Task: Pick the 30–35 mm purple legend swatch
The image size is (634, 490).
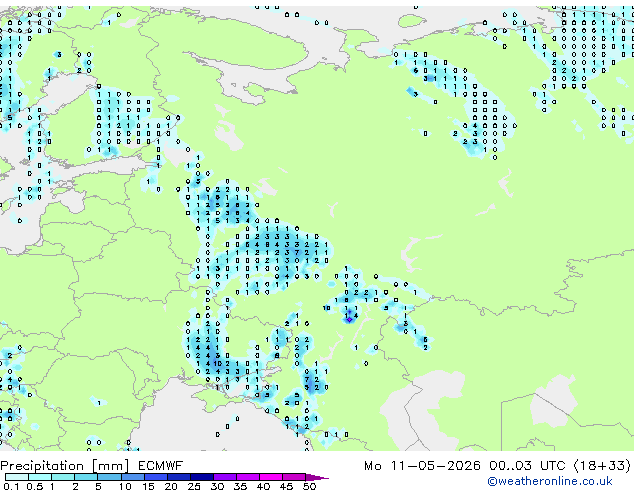Action: tap(225, 477)
